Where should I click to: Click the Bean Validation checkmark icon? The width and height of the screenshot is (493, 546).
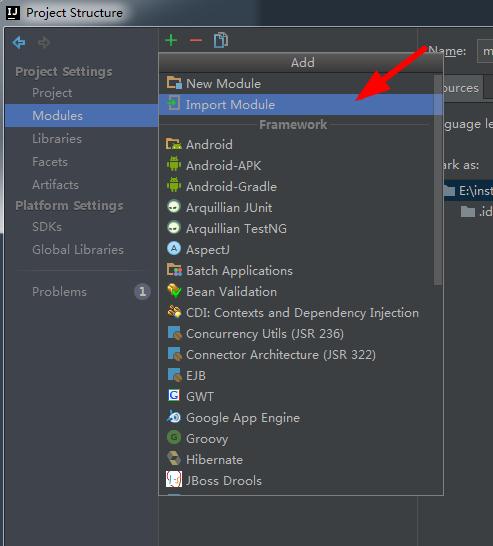174,291
